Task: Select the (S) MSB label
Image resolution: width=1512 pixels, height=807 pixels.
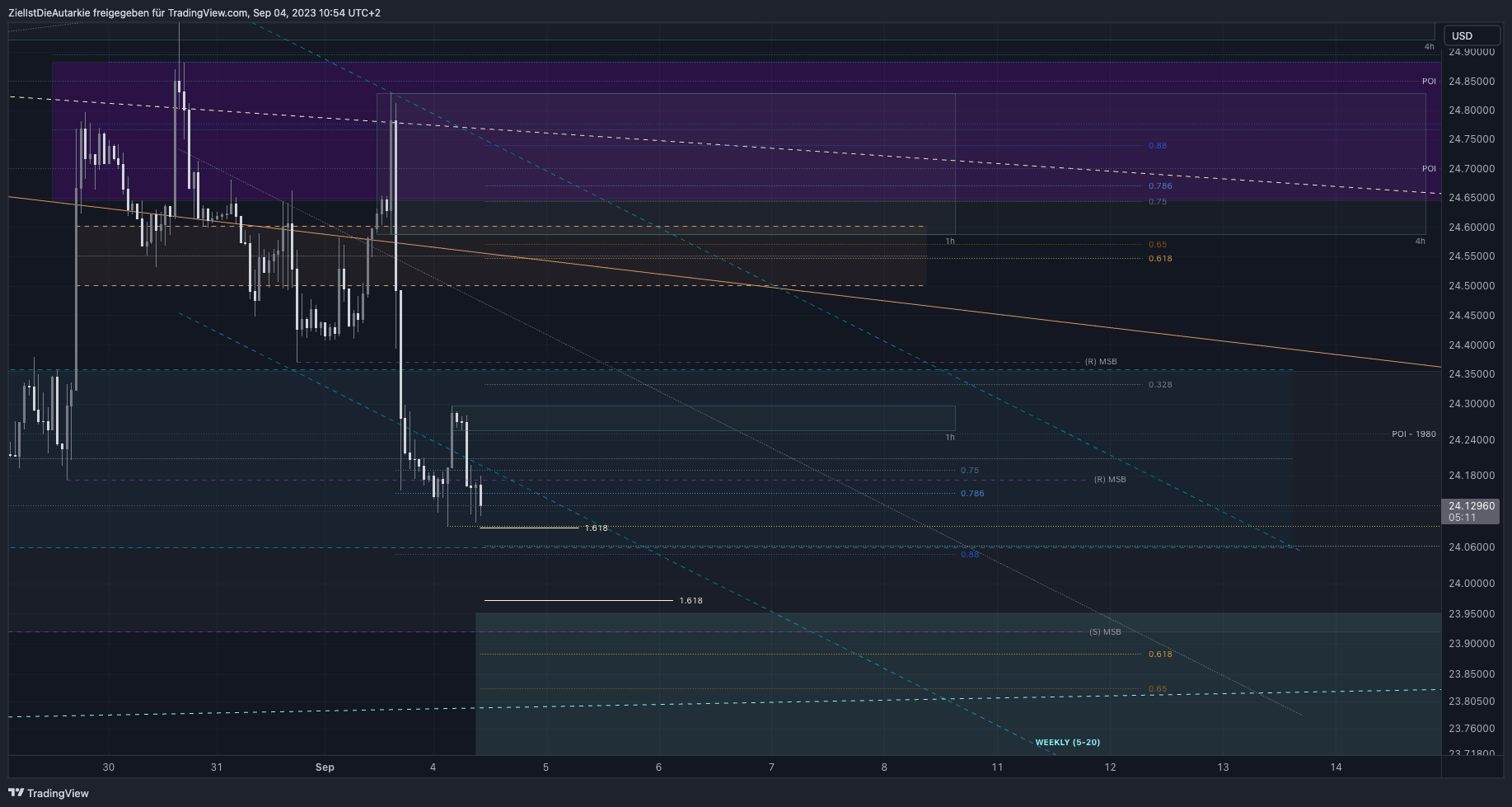Action: [x=1105, y=632]
